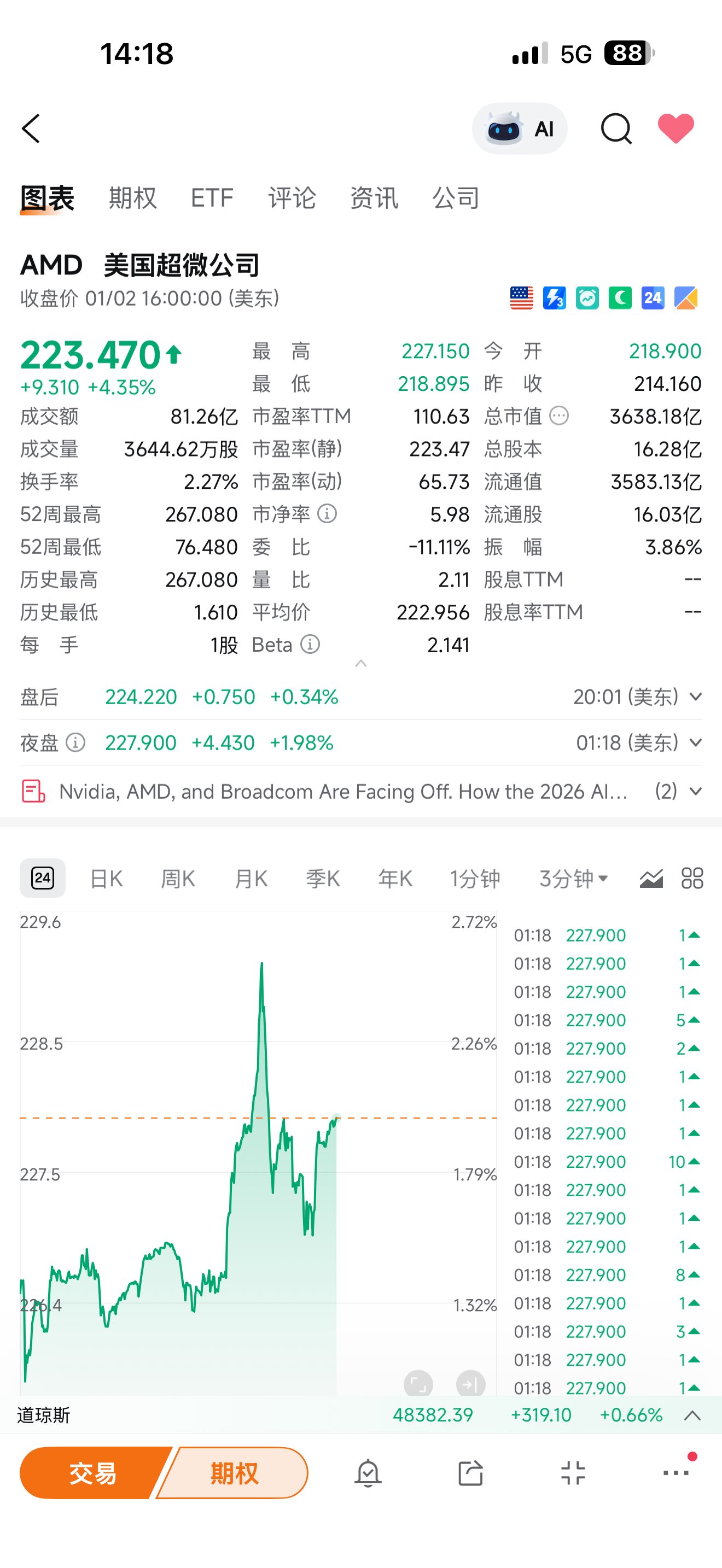Tap the 52周最高 value 267.080
The height and width of the screenshot is (1568, 722).
point(201,514)
